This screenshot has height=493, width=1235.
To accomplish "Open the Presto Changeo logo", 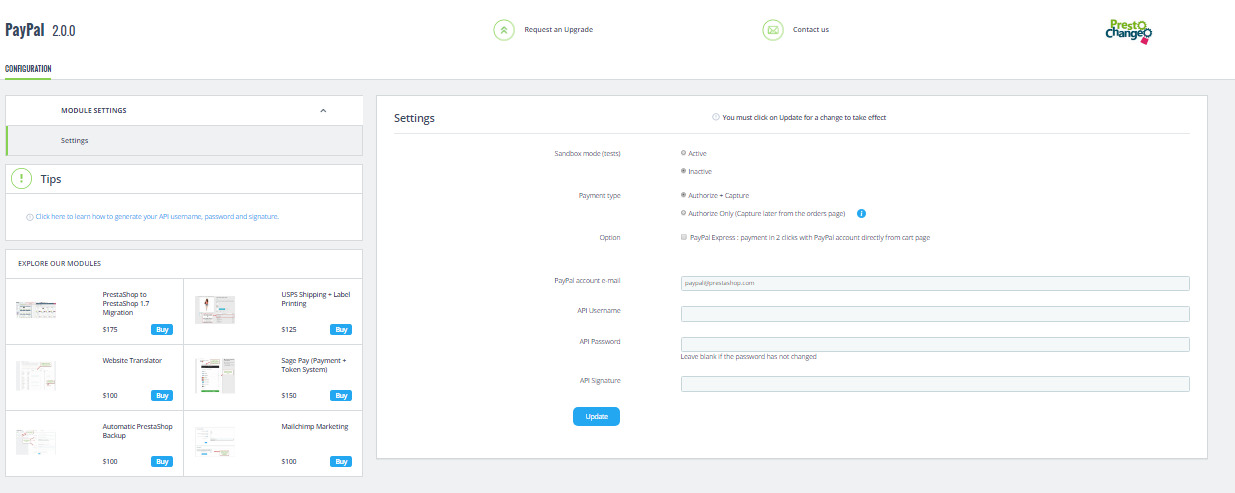I will [x=1128, y=32].
